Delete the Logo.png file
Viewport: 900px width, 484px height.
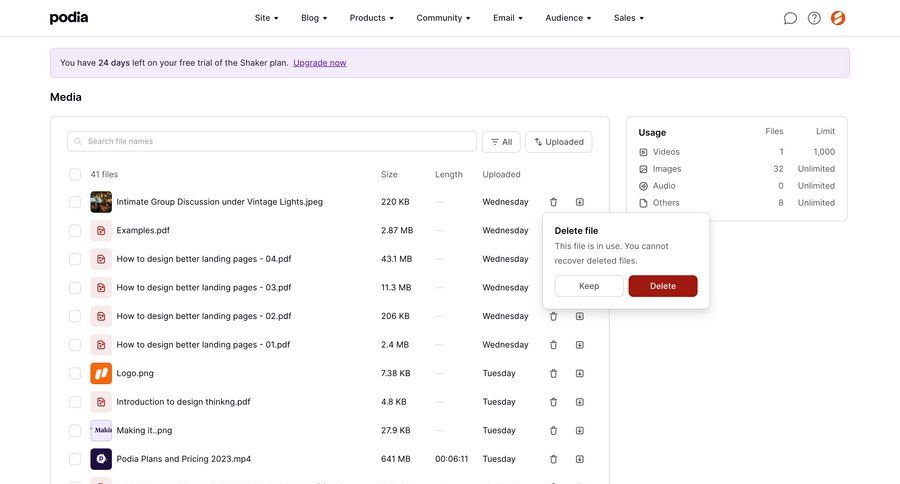tap(553, 373)
